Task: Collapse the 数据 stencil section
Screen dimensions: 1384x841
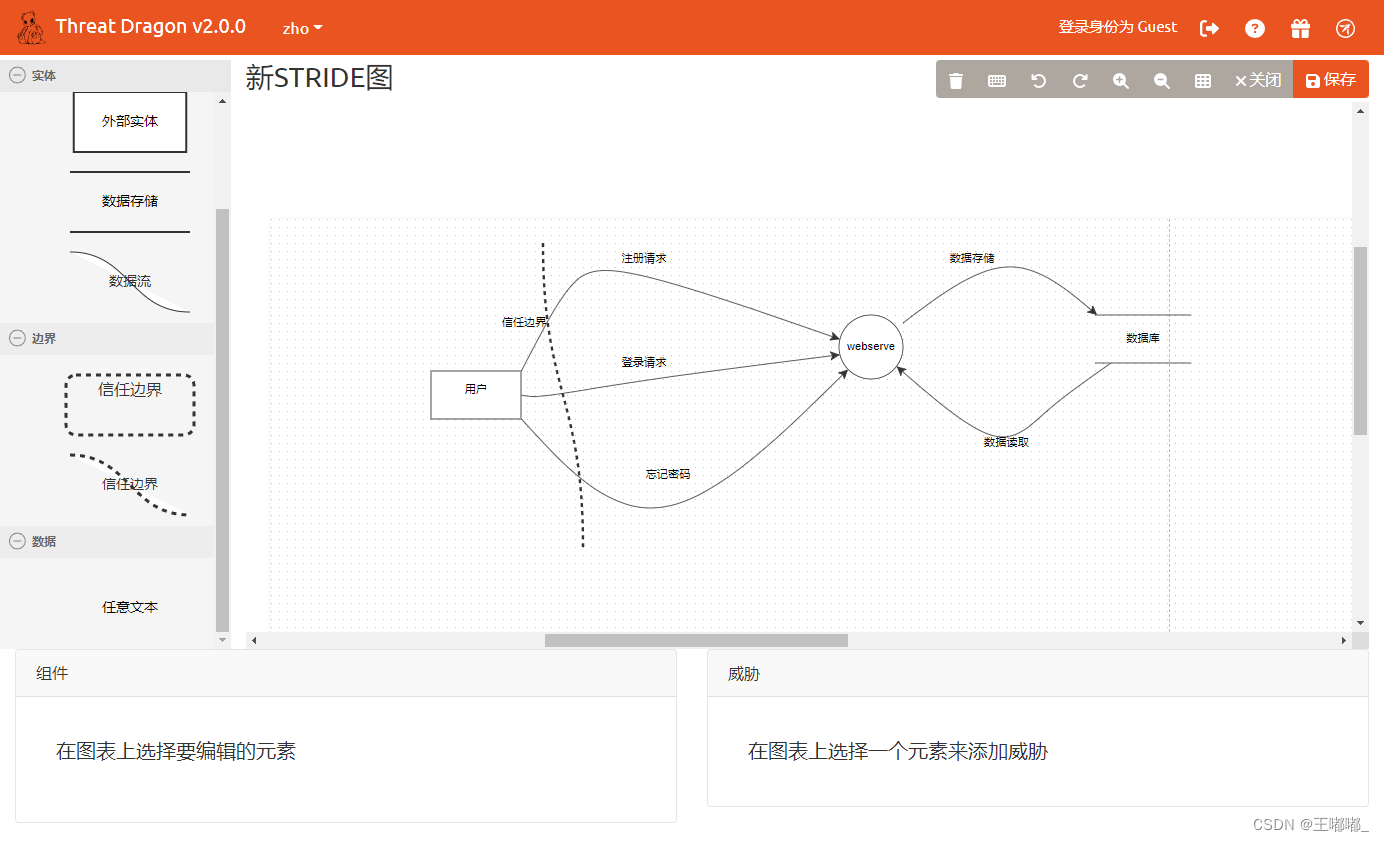Action: 17,541
